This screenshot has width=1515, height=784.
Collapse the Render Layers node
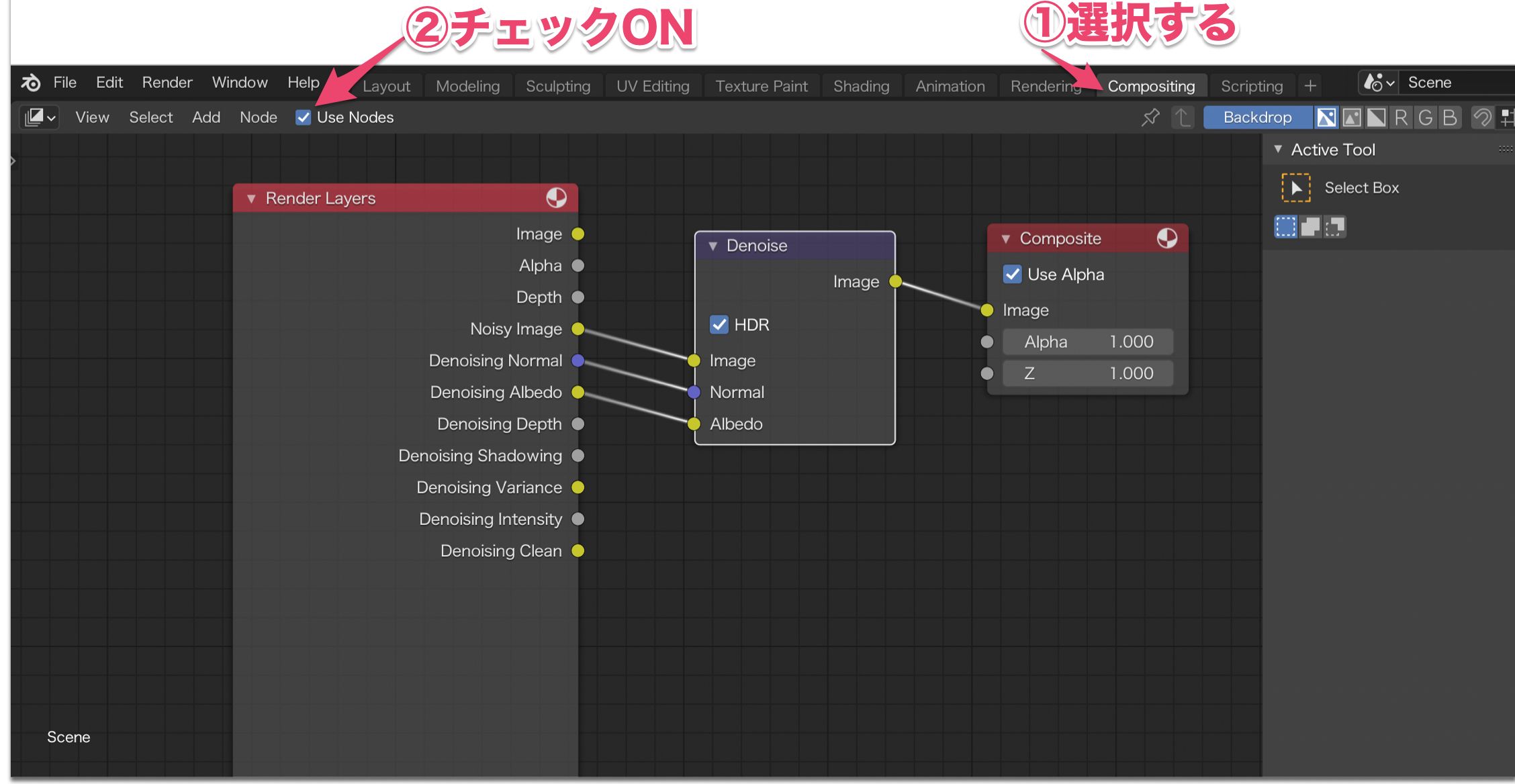click(251, 199)
